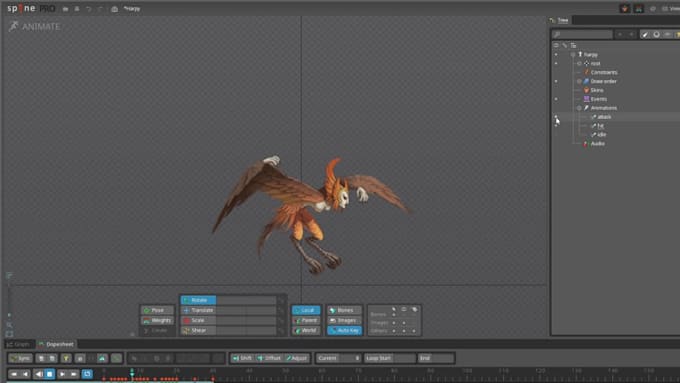
Task: Open the Views menu at top right
Action: point(671,9)
